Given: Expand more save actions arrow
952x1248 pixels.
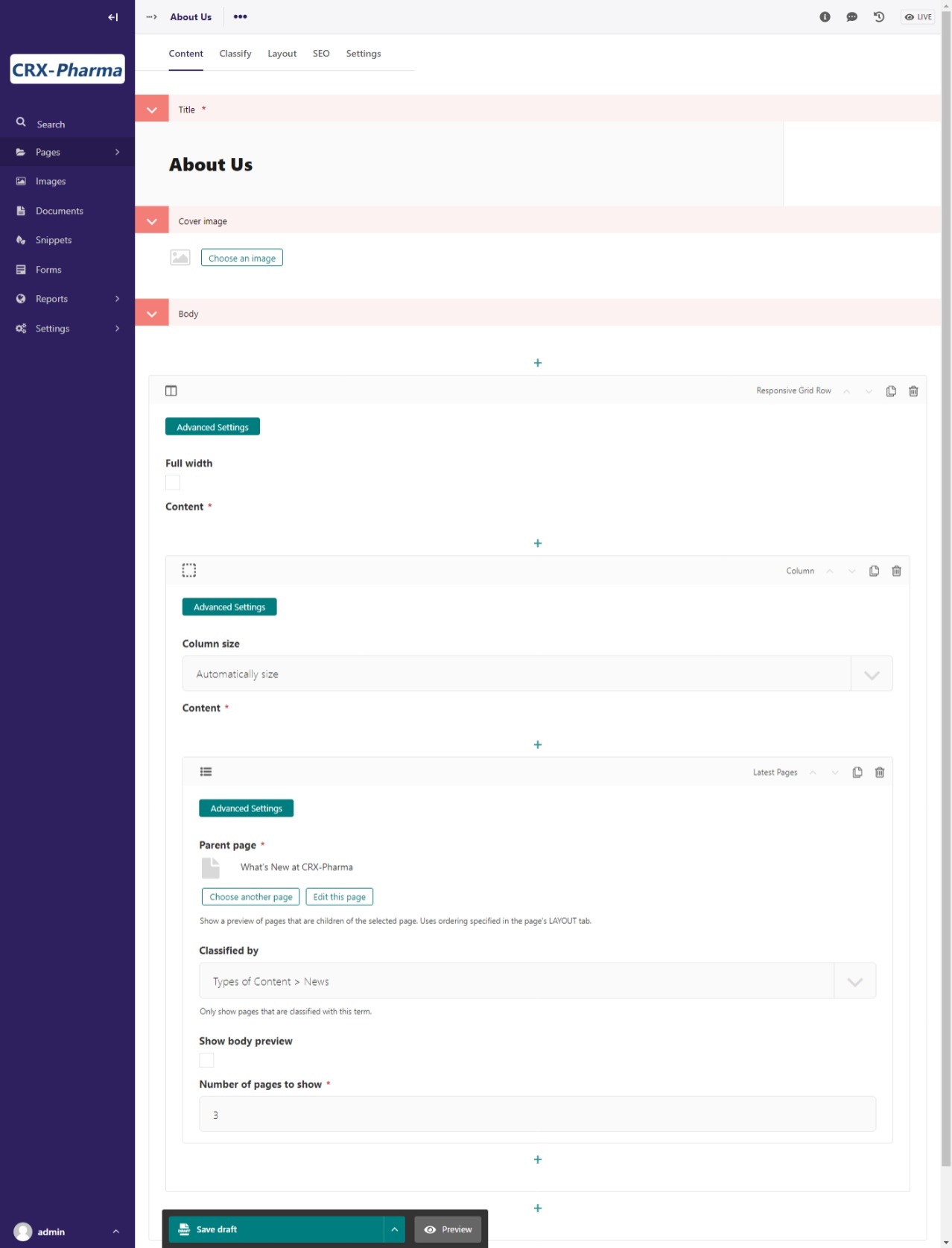Looking at the screenshot, I should click(x=394, y=1229).
